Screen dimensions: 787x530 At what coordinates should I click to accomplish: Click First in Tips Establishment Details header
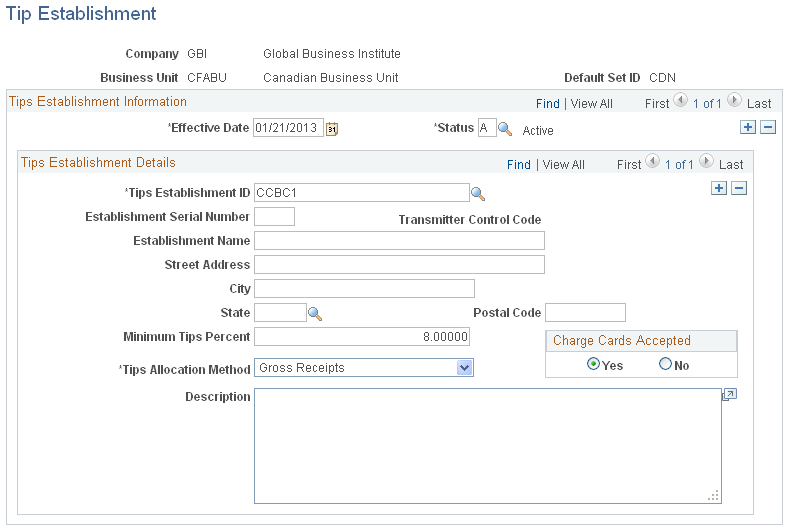(x=629, y=165)
